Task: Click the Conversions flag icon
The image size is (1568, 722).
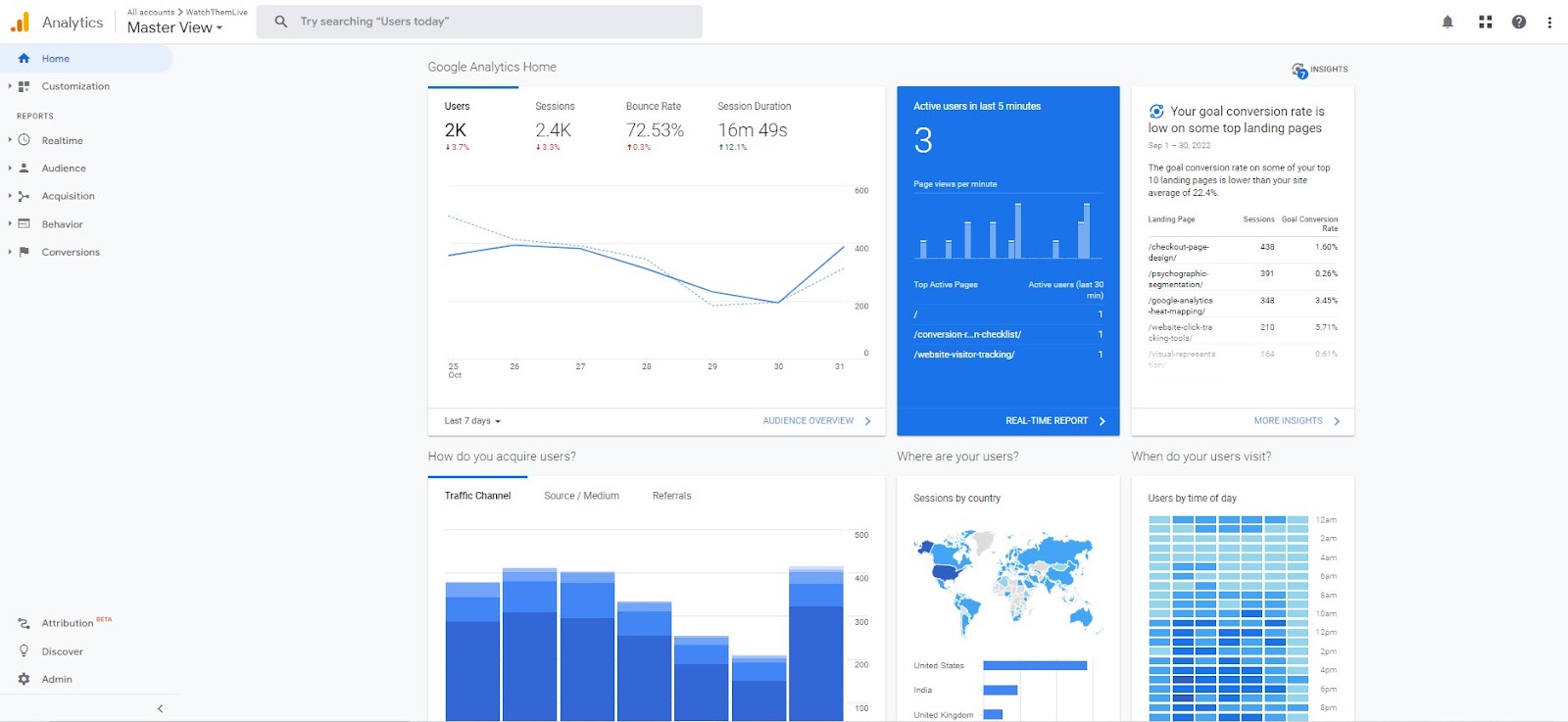Action: point(24,252)
